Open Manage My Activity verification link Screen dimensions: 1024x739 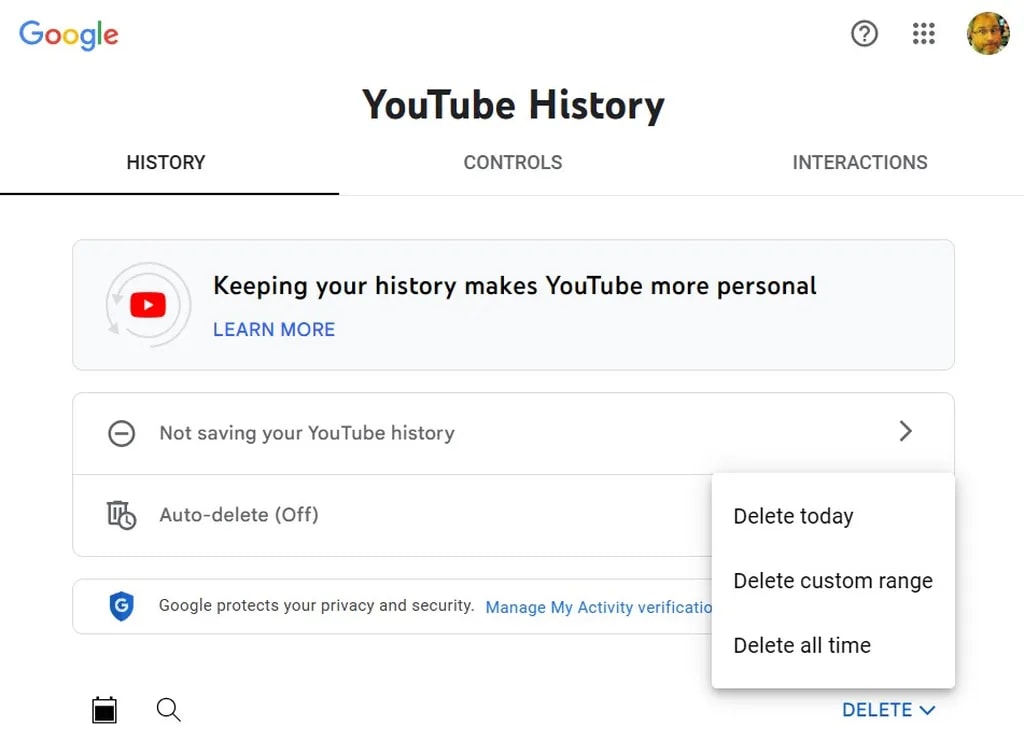click(598, 607)
